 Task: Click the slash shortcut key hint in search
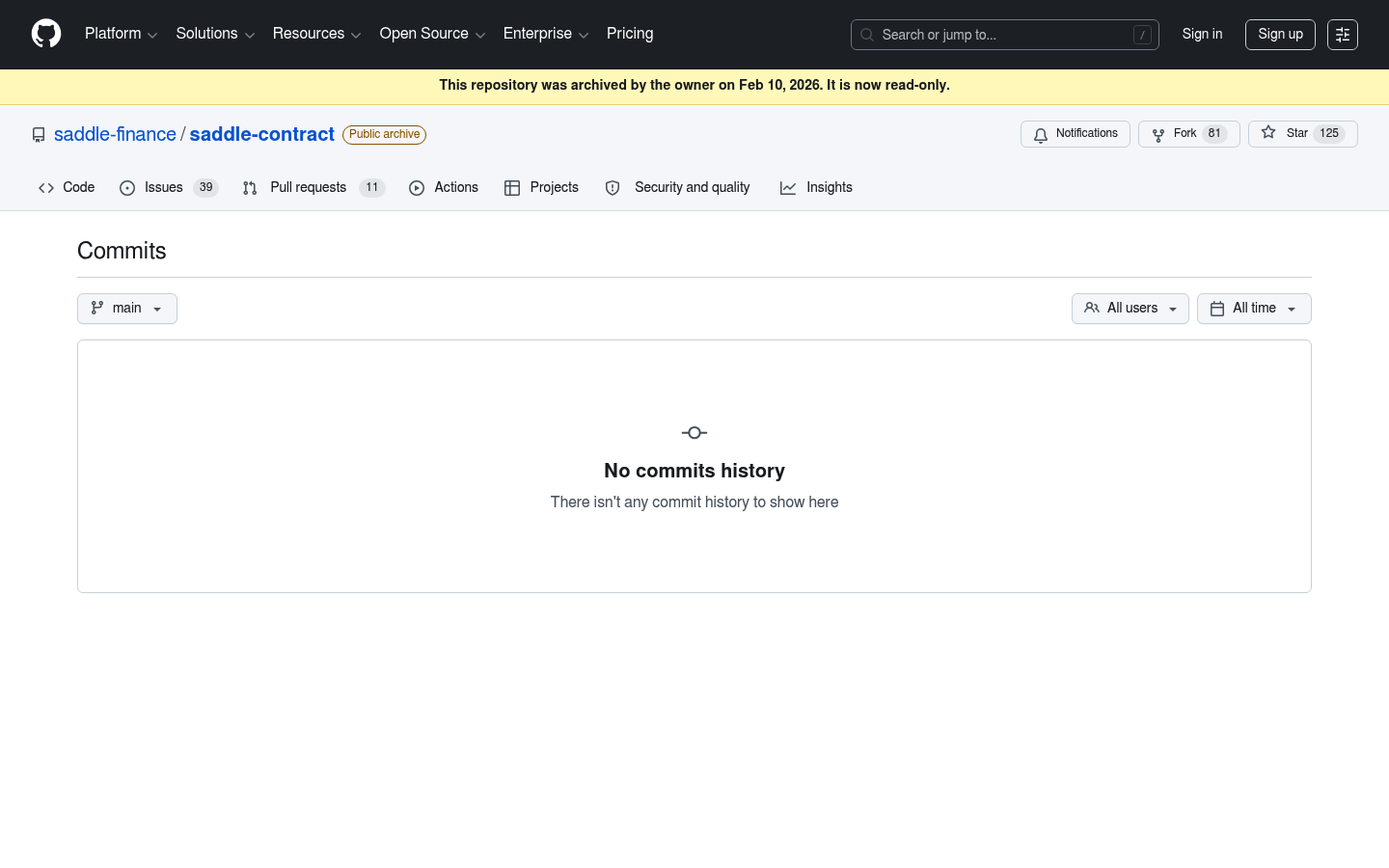point(1142,35)
